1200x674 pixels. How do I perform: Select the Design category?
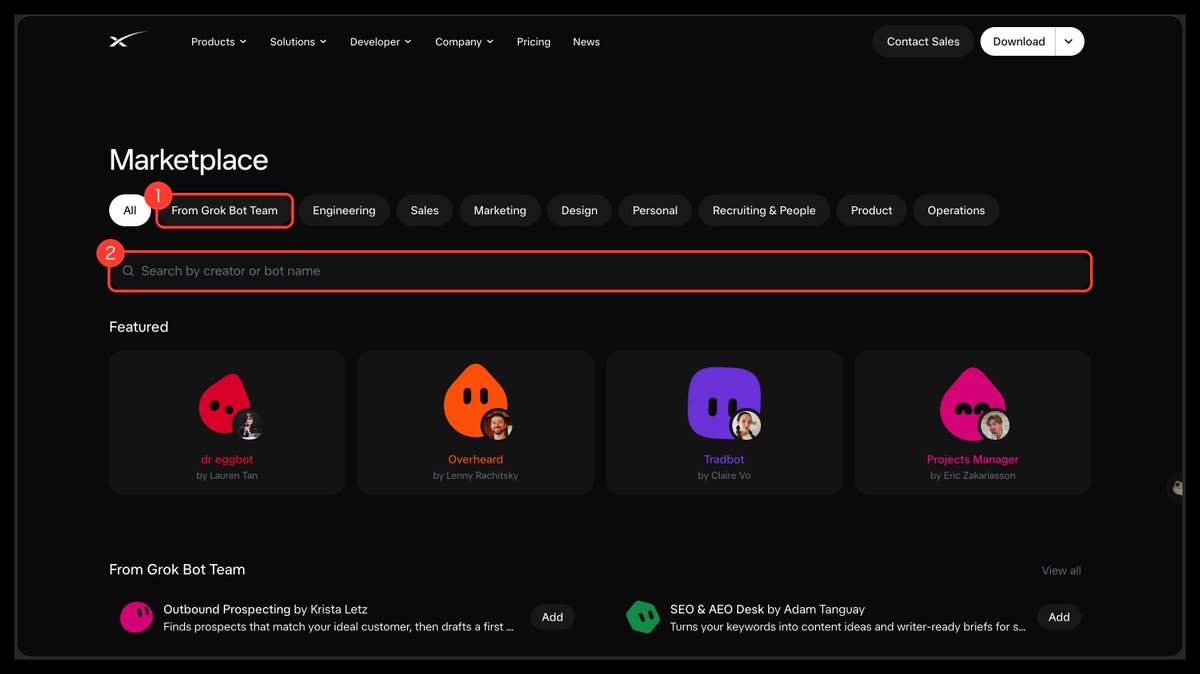tap(579, 211)
